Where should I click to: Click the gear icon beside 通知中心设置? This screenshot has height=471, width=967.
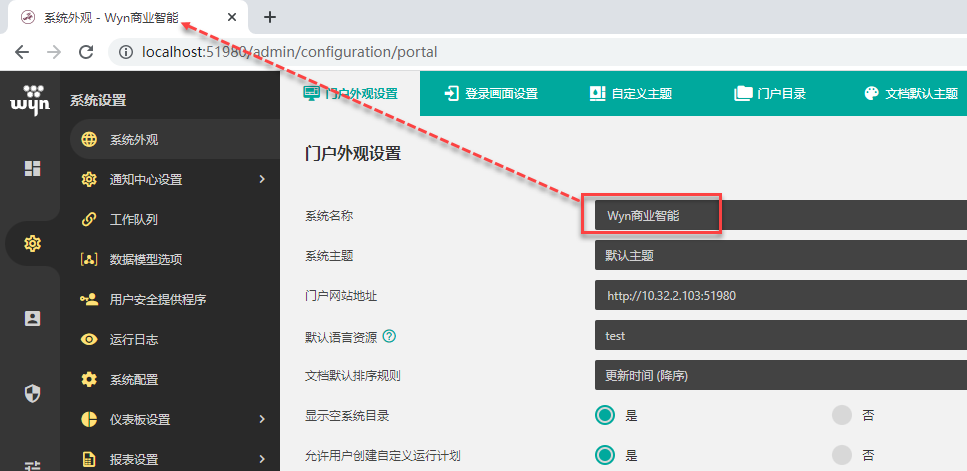(89, 179)
